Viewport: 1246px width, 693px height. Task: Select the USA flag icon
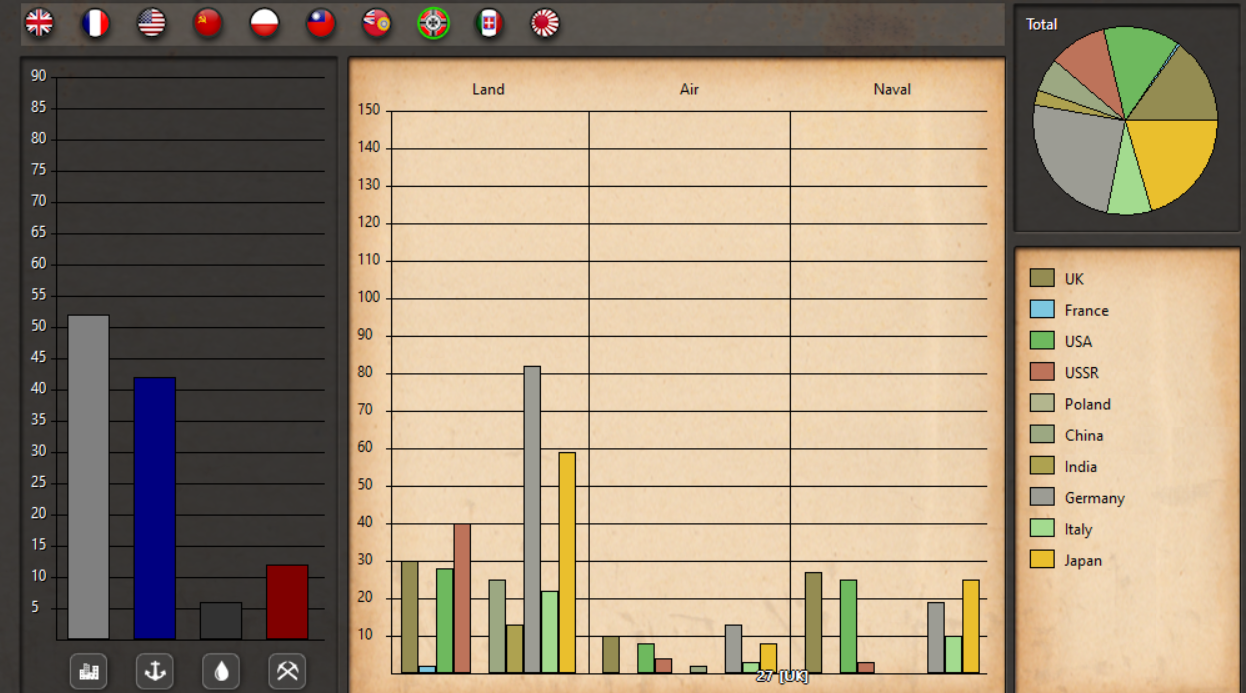pos(151,23)
